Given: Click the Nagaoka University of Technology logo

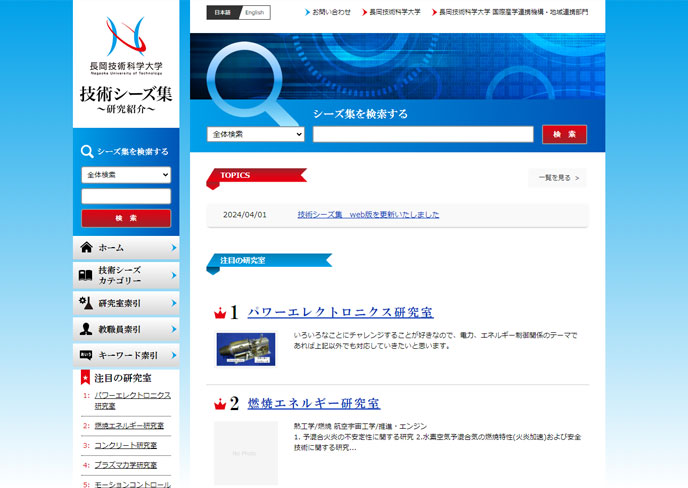Looking at the screenshot, I should click(126, 45).
